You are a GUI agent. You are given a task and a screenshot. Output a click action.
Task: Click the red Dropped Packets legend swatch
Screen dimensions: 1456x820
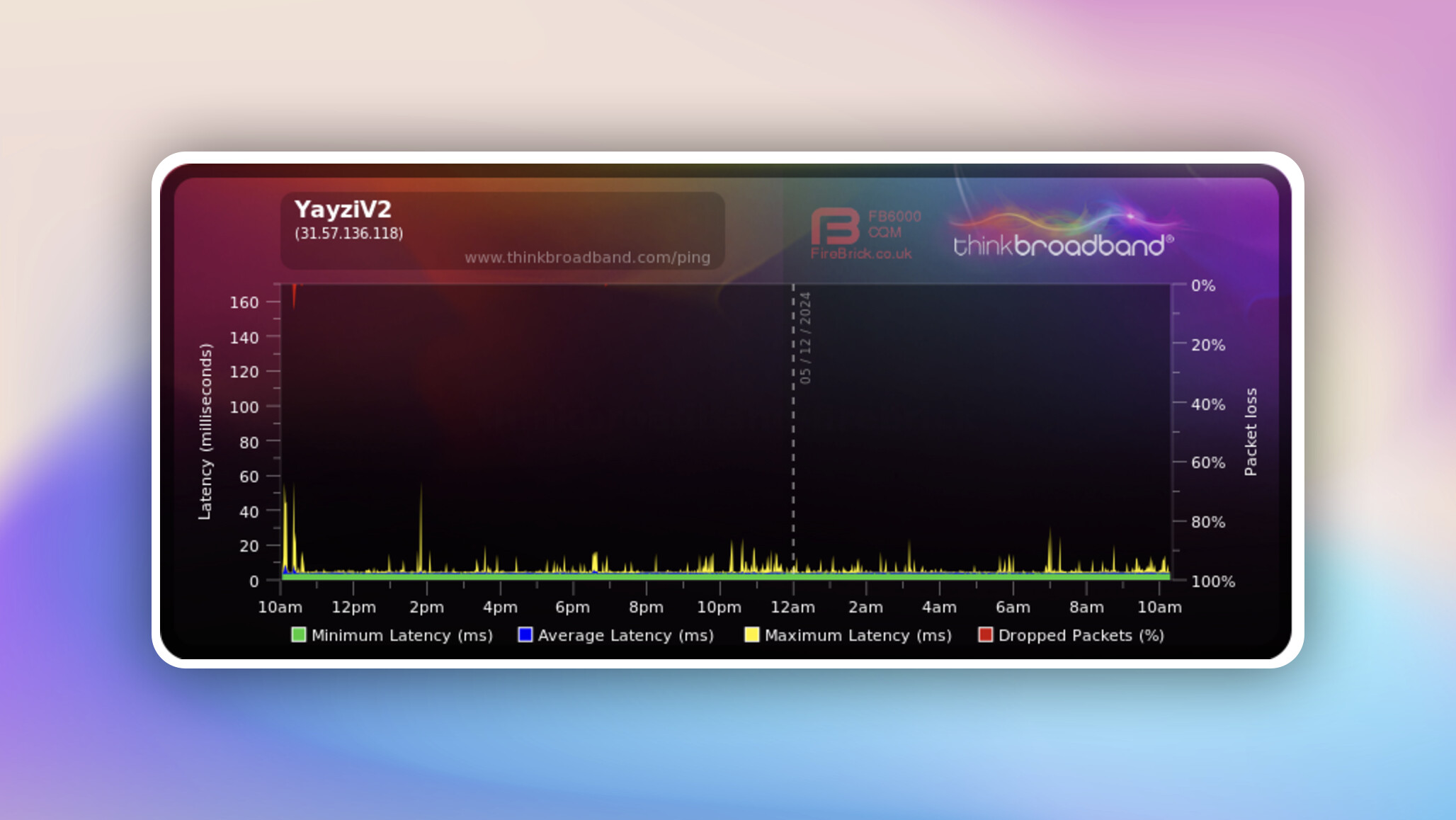(985, 634)
